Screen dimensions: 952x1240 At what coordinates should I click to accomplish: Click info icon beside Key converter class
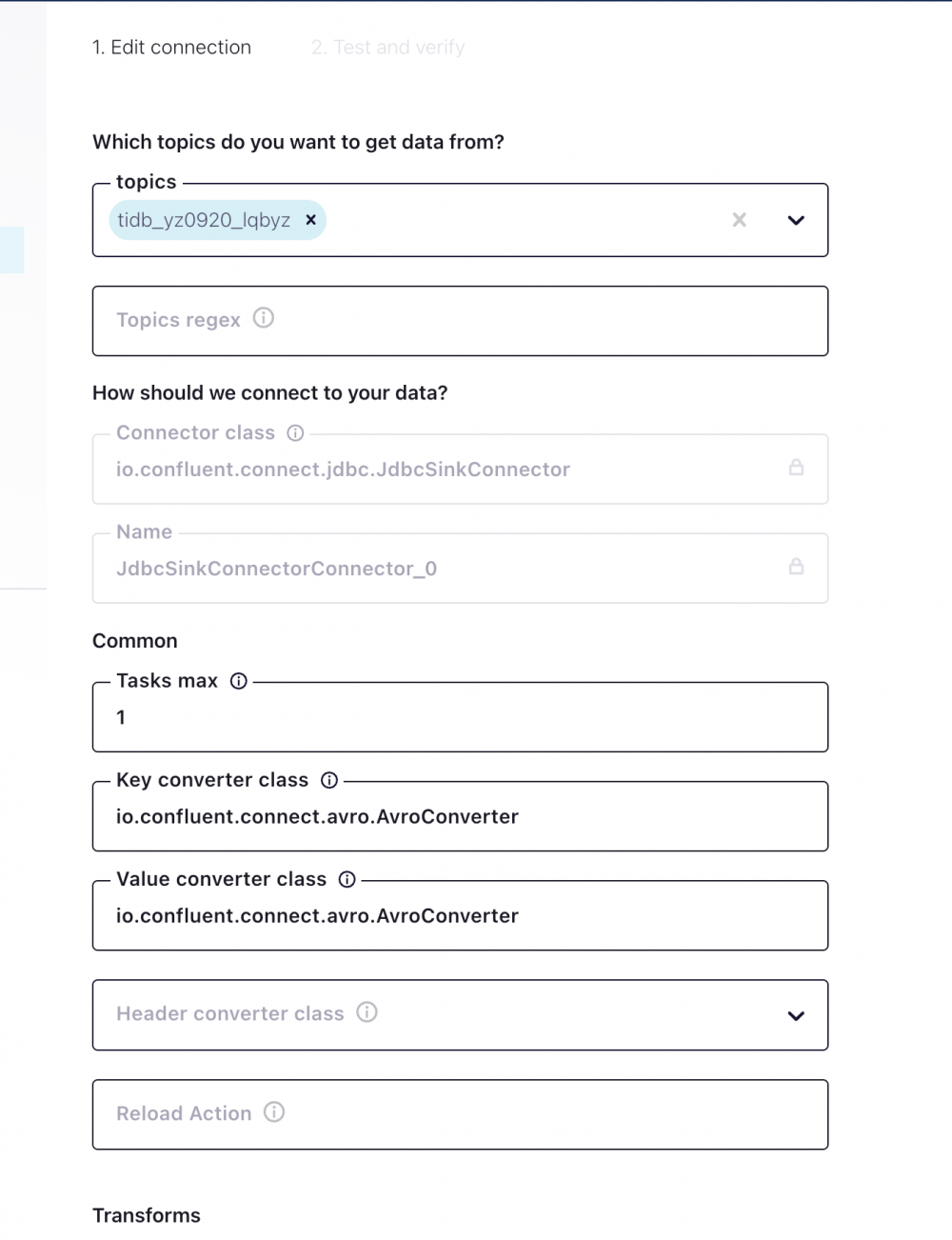tap(329, 780)
